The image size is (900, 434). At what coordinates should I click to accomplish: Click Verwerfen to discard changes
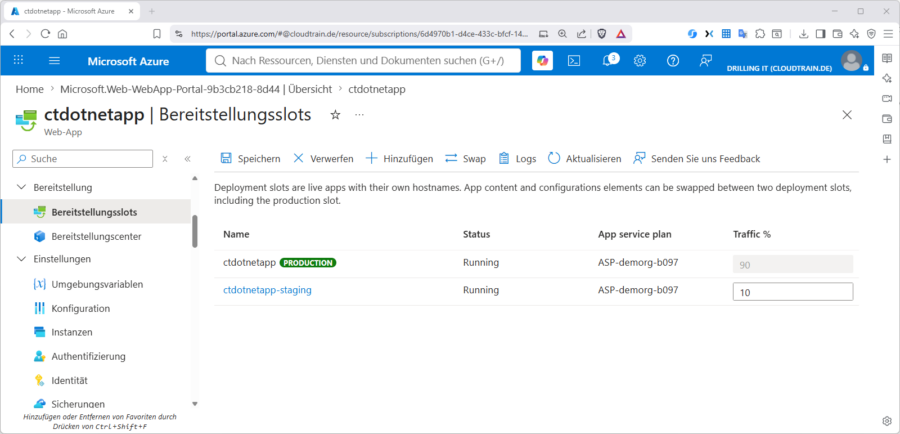(x=323, y=158)
